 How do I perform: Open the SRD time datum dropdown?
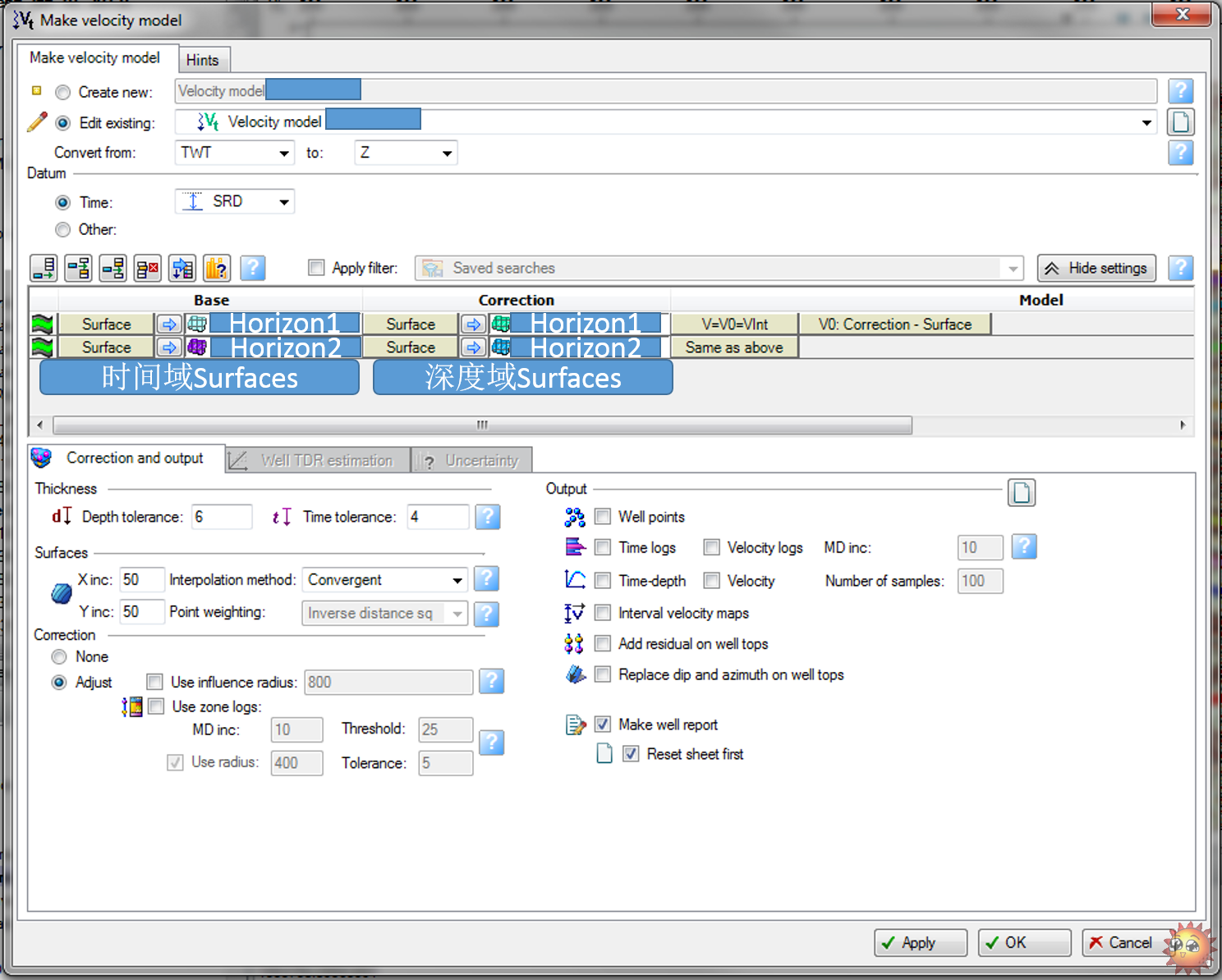tap(284, 201)
